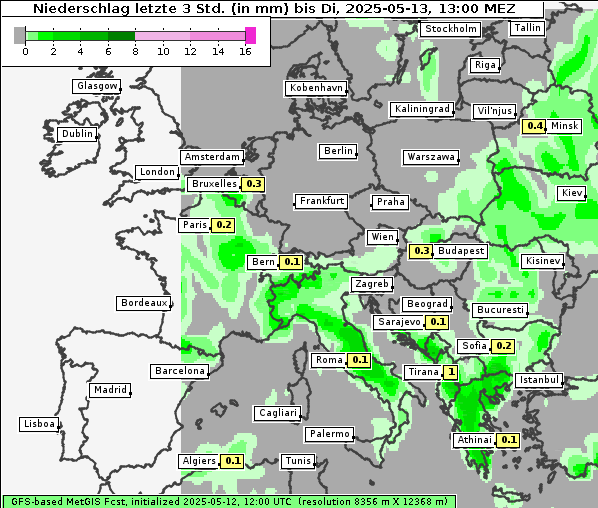The image size is (598, 508).
Task: Click Paris precipitation value 0.2
Action: coord(223,225)
